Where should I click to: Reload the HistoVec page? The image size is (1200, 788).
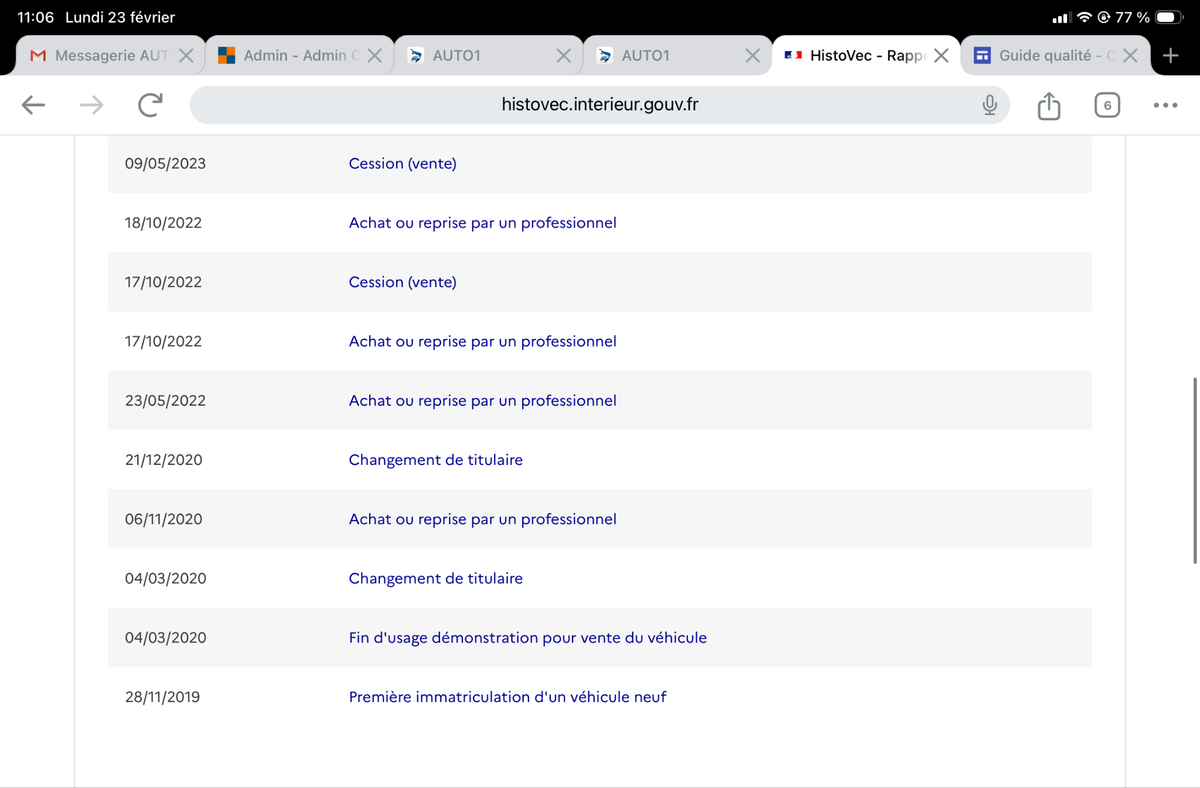(x=150, y=105)
